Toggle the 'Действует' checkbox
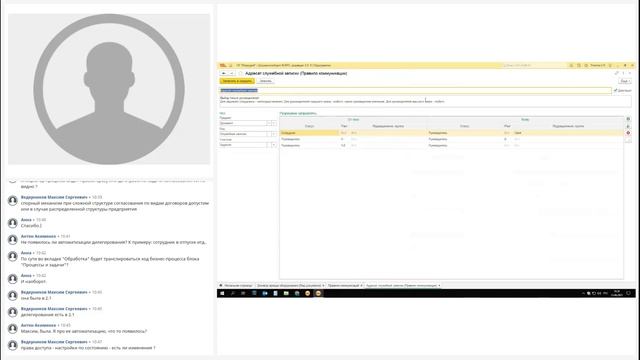The width and height of the screenshot is (640, 360). [616, 90]
